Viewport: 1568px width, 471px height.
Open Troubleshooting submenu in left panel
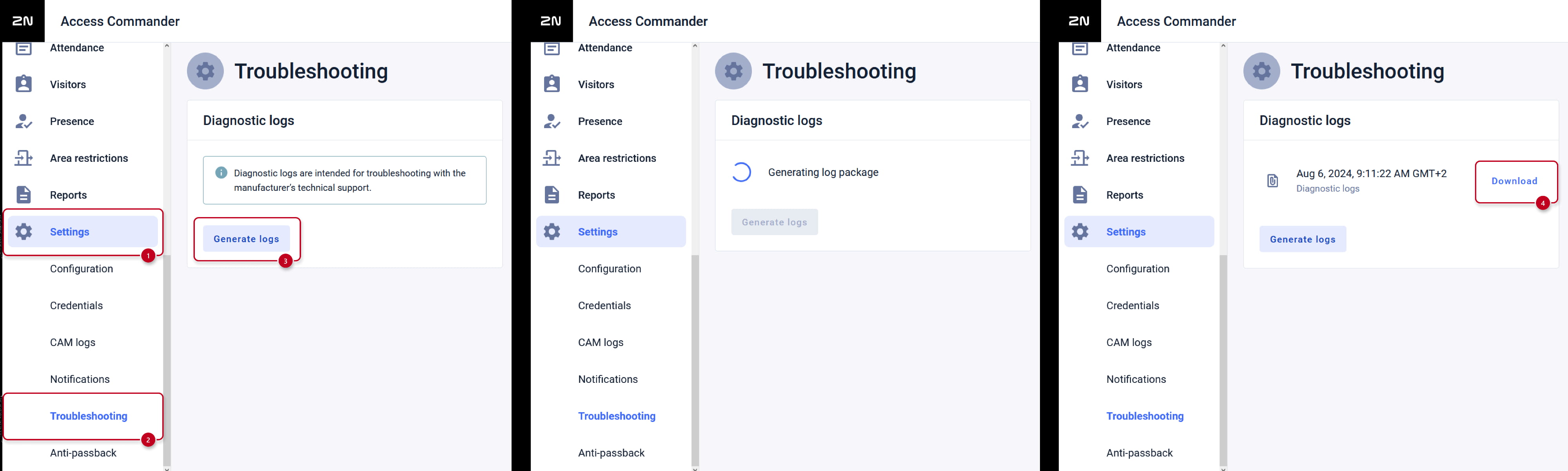(89, 416)
